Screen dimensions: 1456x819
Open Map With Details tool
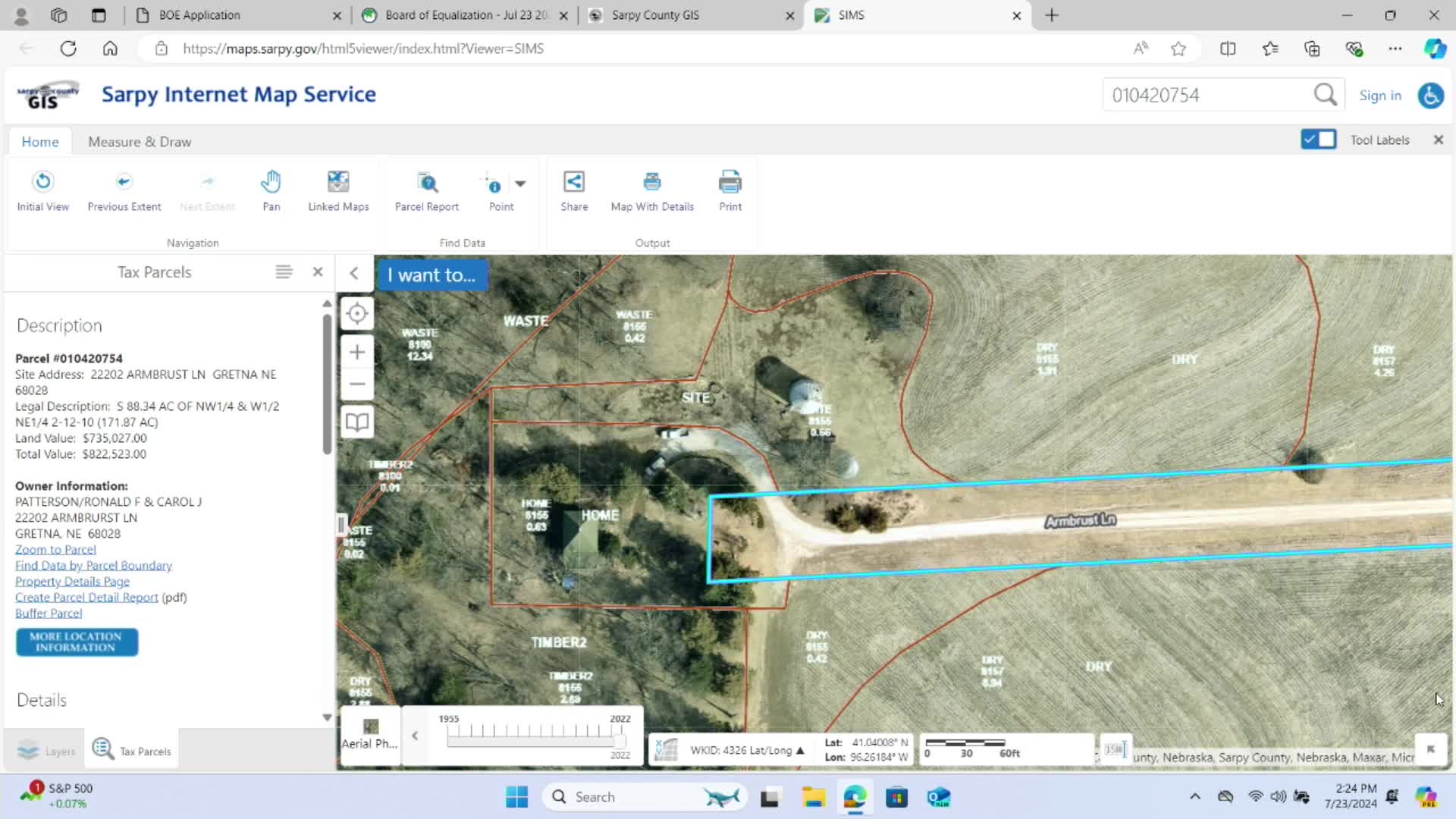click(x=652, y=188)
